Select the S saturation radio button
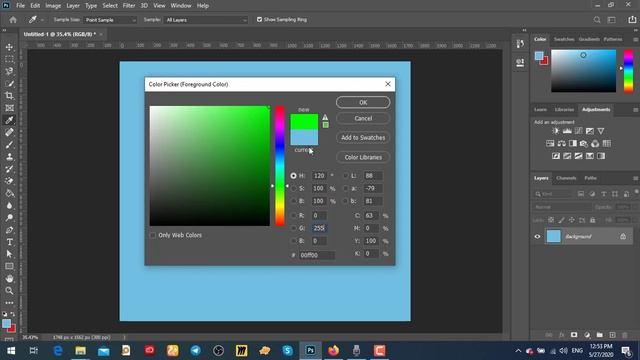 point(293,189)
